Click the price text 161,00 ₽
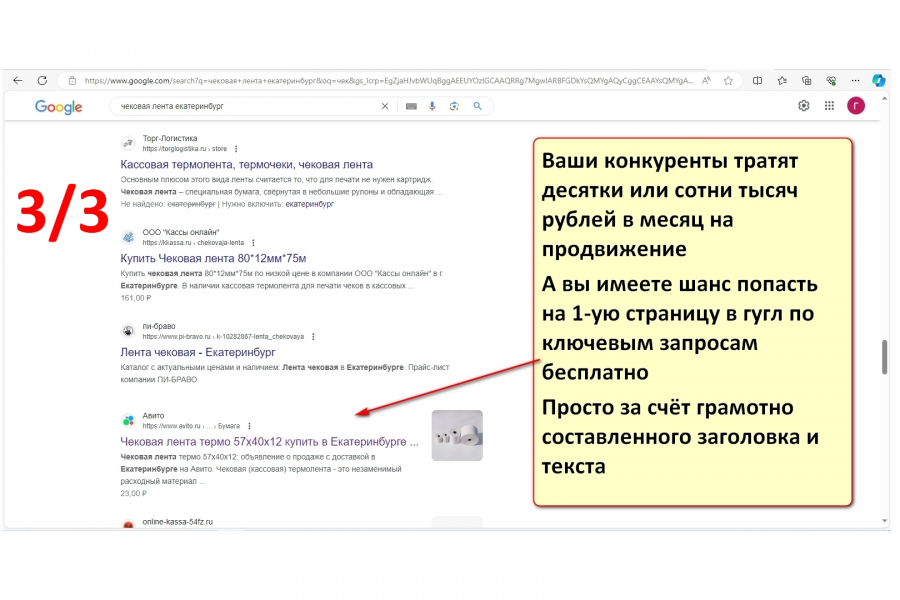The width and height of the screenshot is (900, 600). [135, 298]
